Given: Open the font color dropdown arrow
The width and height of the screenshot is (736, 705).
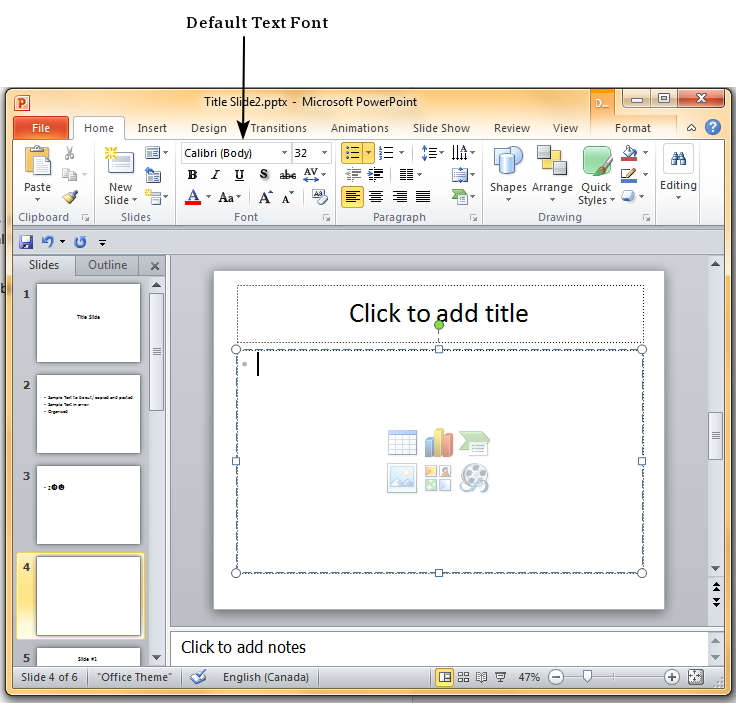Looking at the screenshot, I should (208, 197).
